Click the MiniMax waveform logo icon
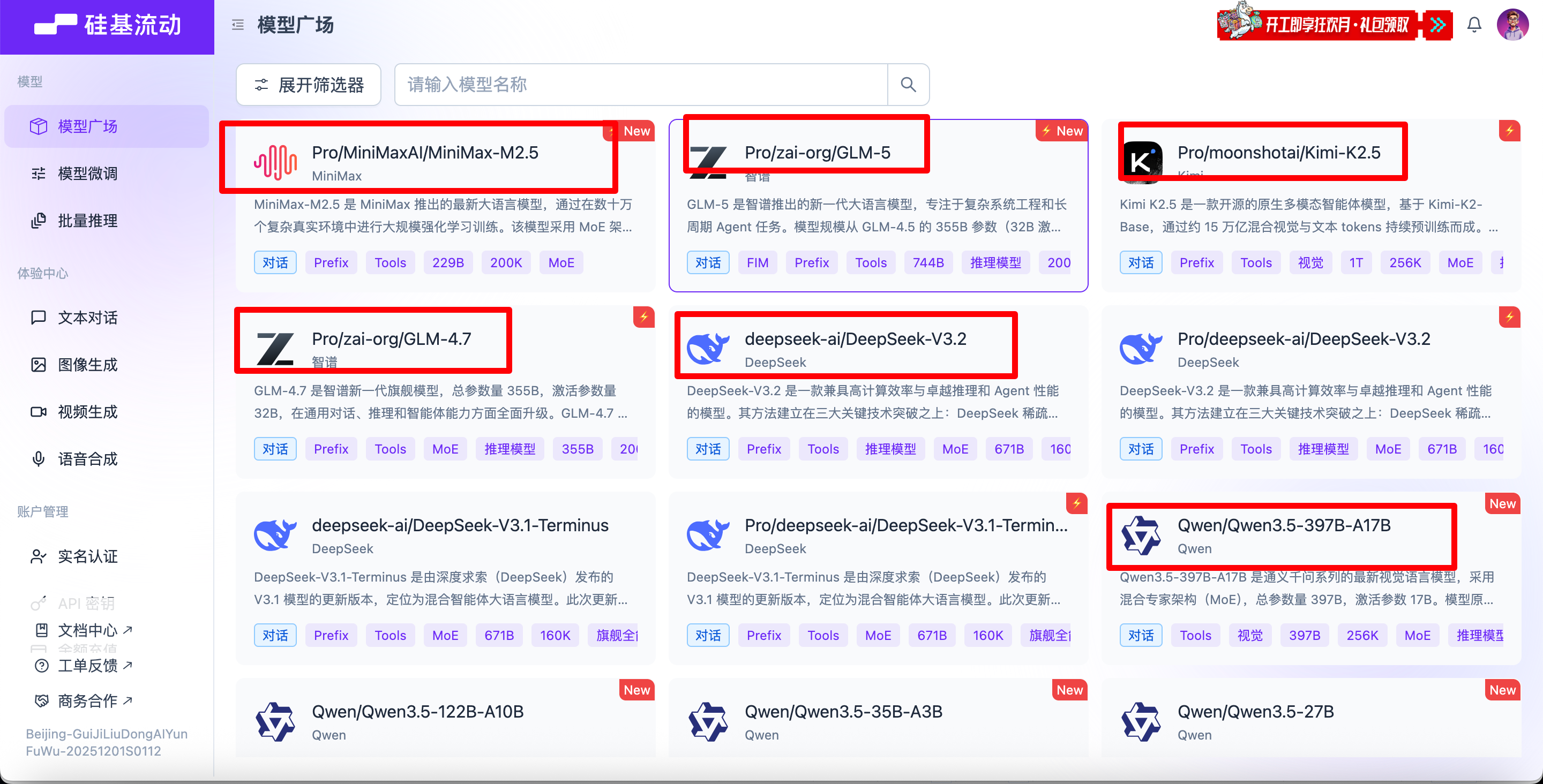This screenshot has height=784, width=1543. pos(275,162)
